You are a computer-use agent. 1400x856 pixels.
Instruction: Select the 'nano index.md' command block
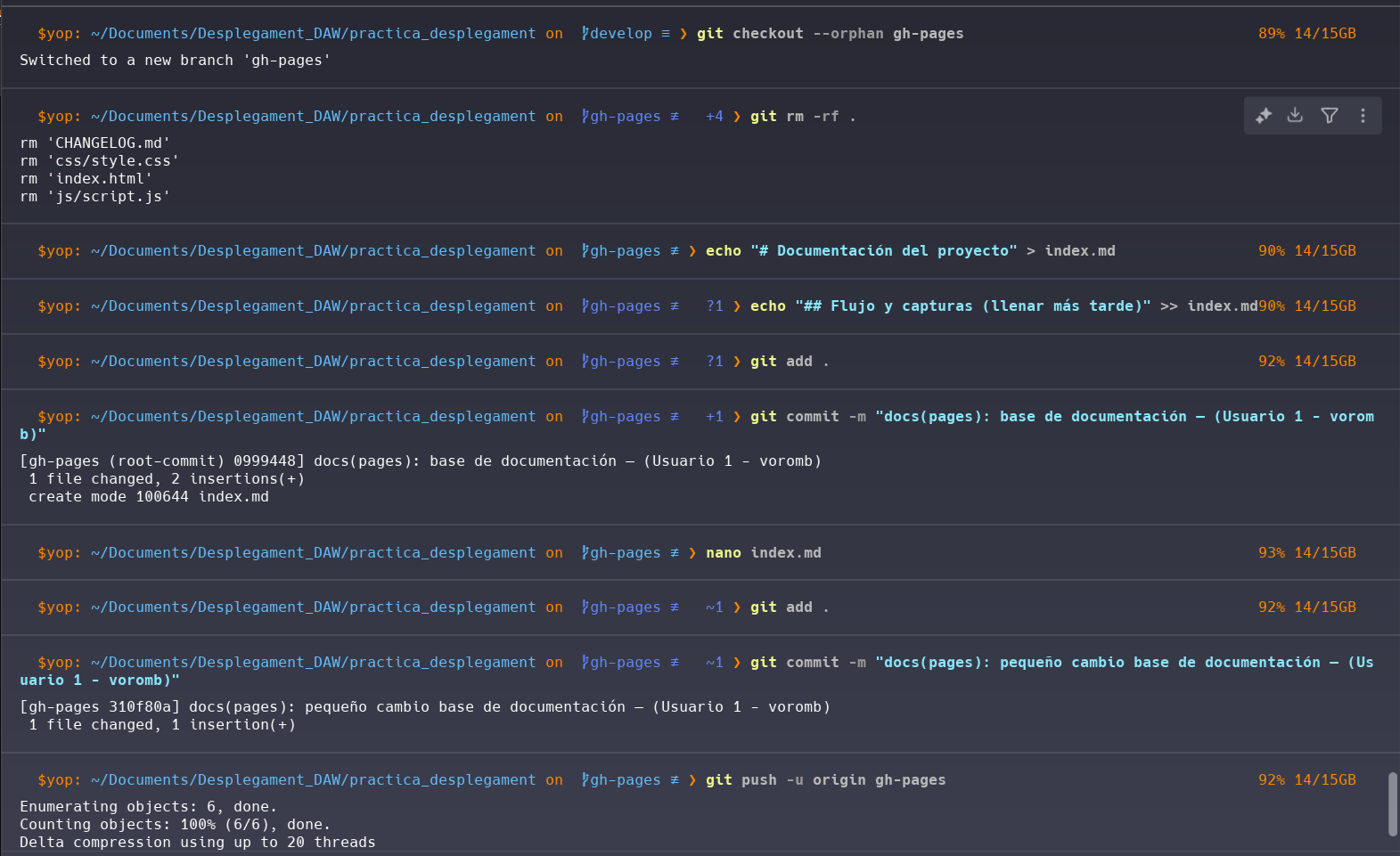(x=763, y=553)
